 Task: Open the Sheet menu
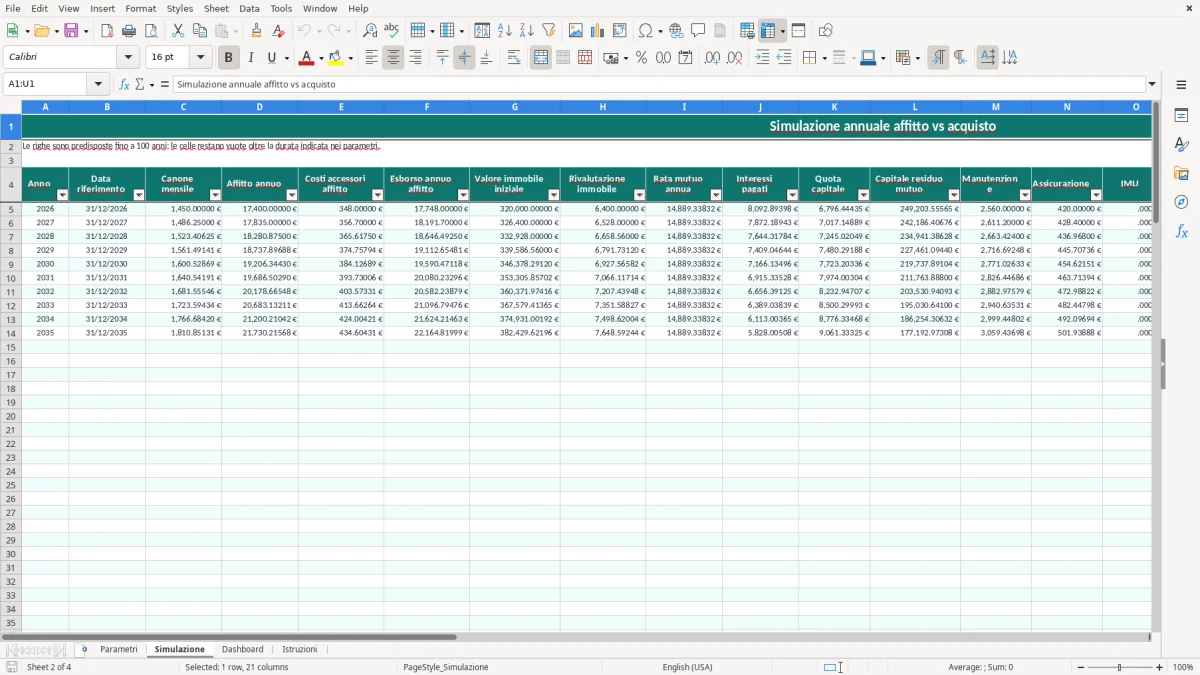216,8
